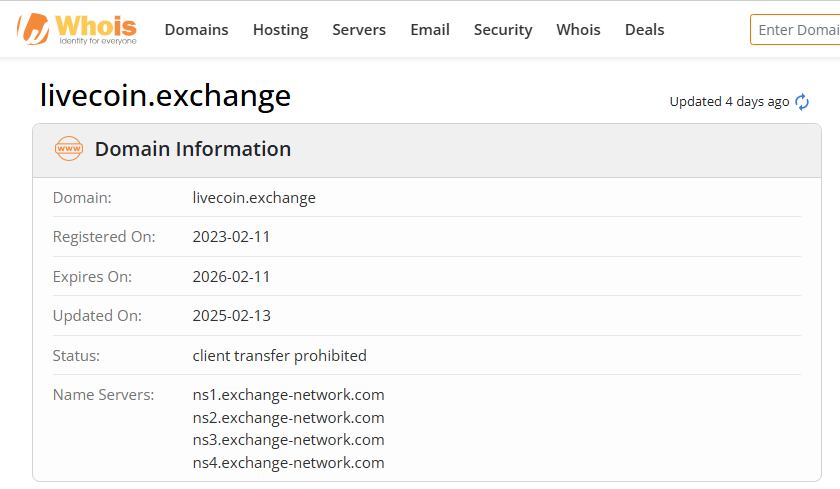Screen dimensions: 840x489
Task: Select the expiry date 2026-02-11
Action: click(231, 276)
